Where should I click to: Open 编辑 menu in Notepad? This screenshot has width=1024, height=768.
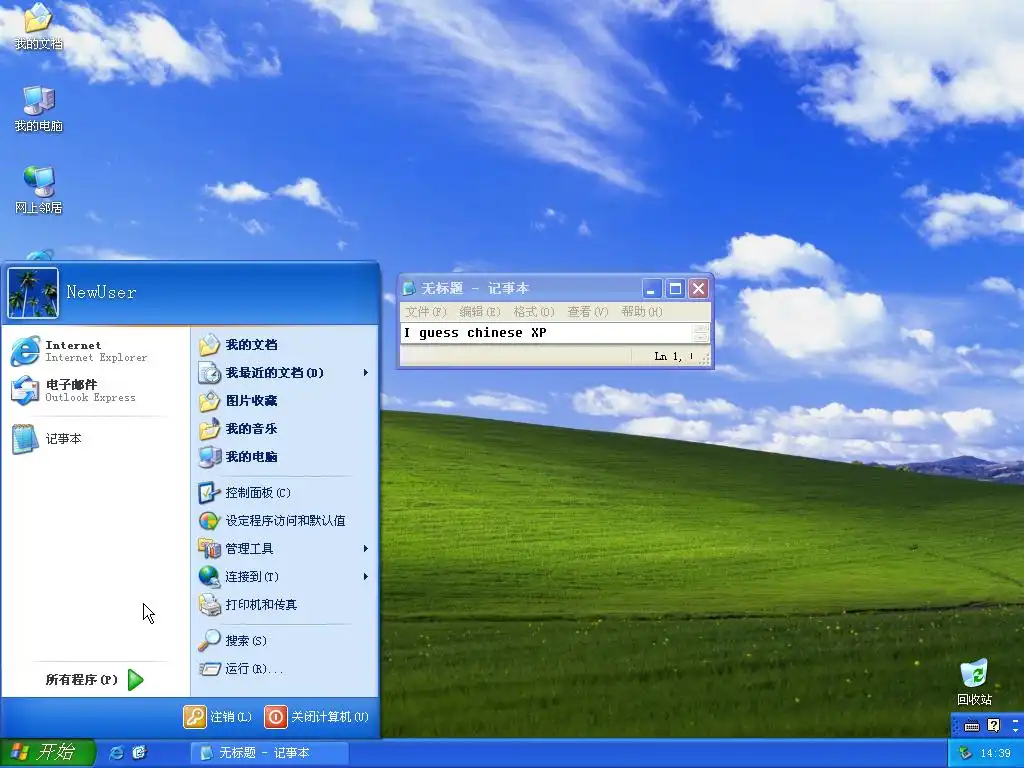coord(480,312)
